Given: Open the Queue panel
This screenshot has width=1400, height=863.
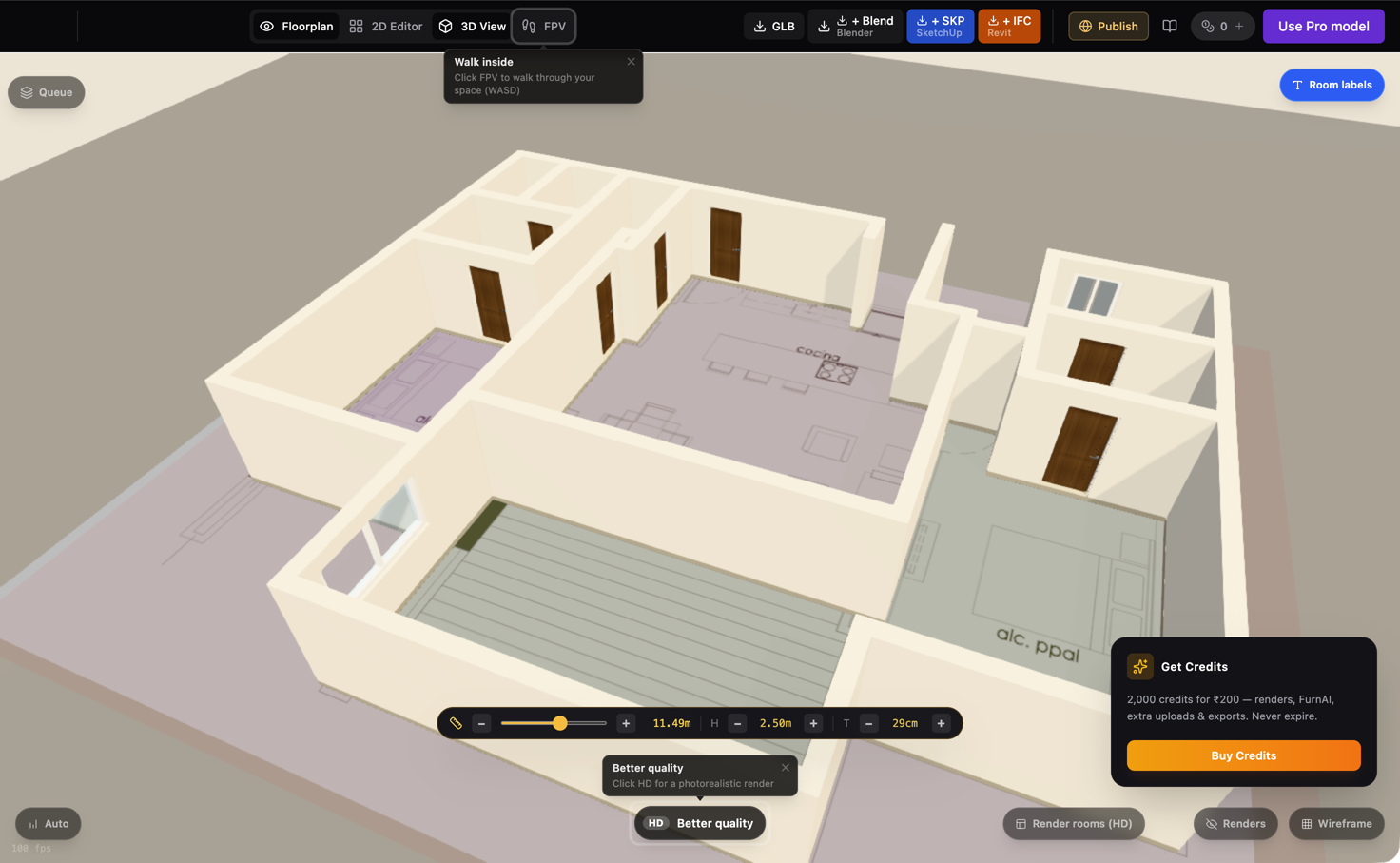Looking at the screenshot, I should pyautogui.click(x=47, y=92).
